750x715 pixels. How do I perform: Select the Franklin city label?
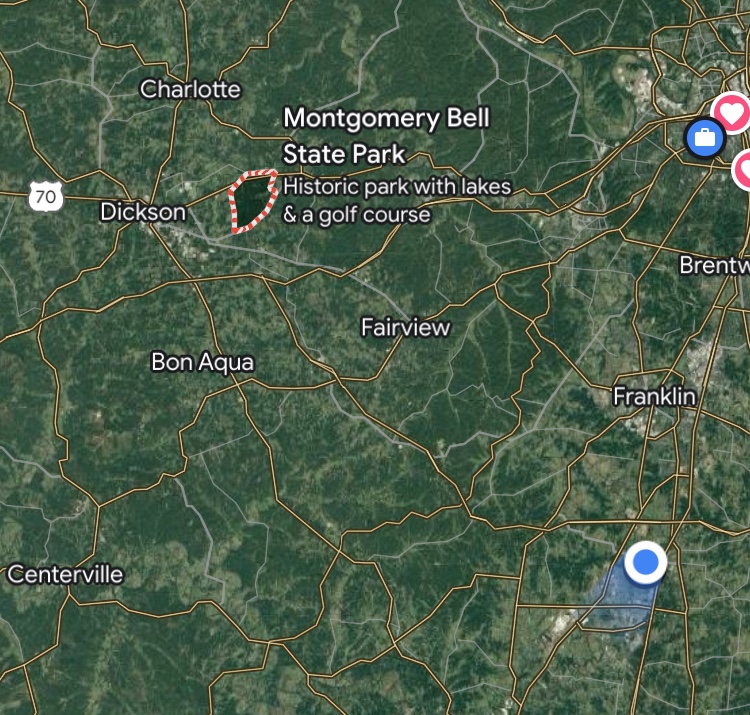tap(654, 396)
